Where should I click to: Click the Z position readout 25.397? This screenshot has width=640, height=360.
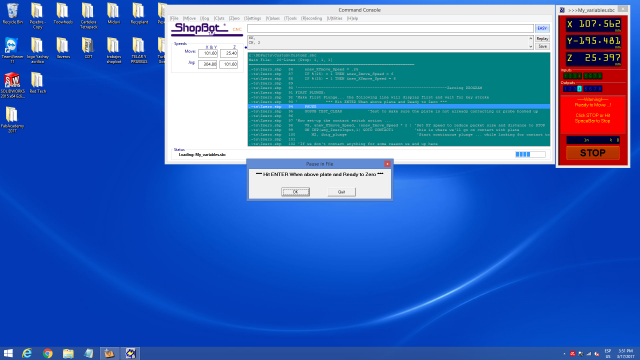593,58
